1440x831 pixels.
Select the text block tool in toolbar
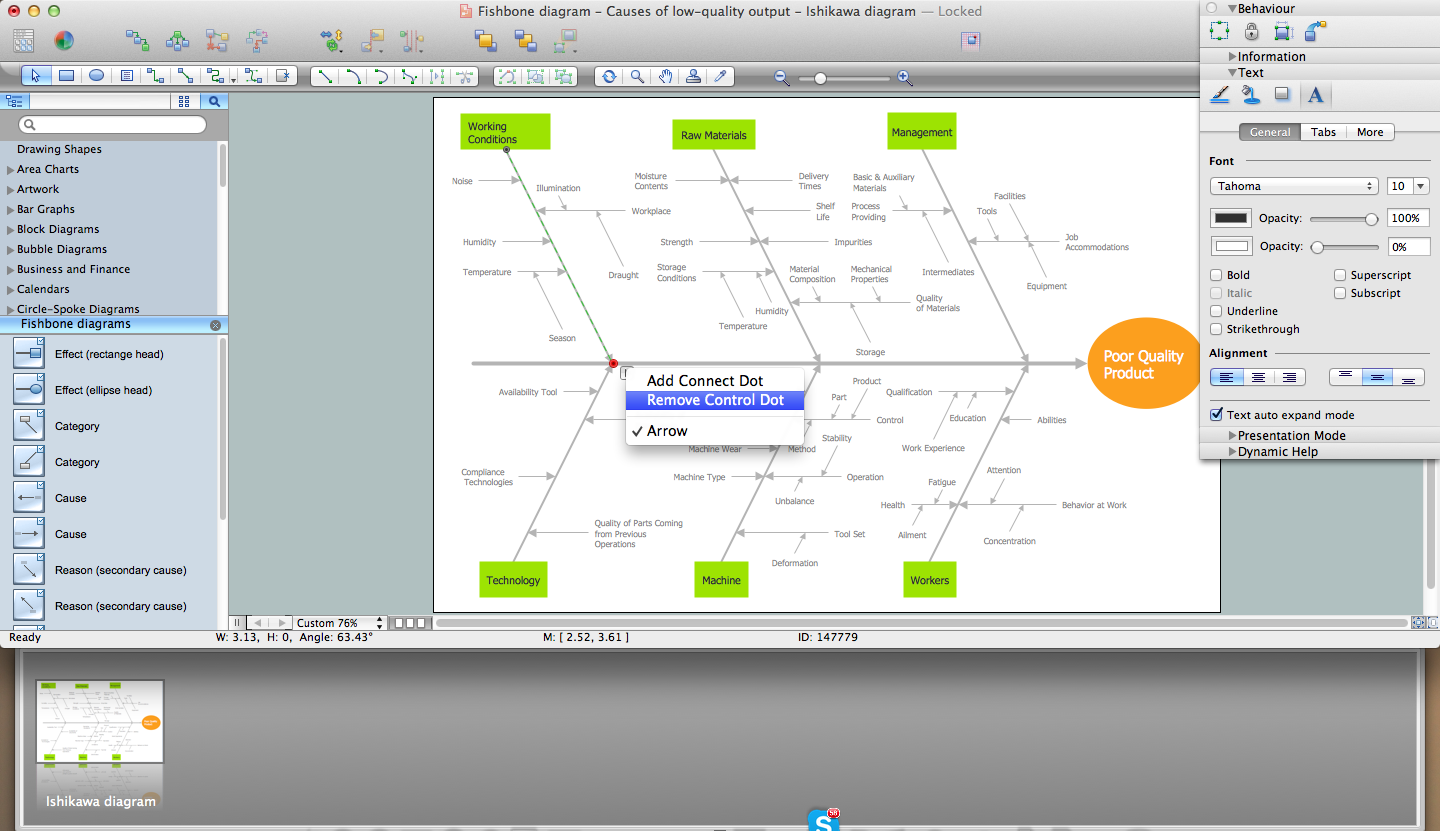(126, 76)
